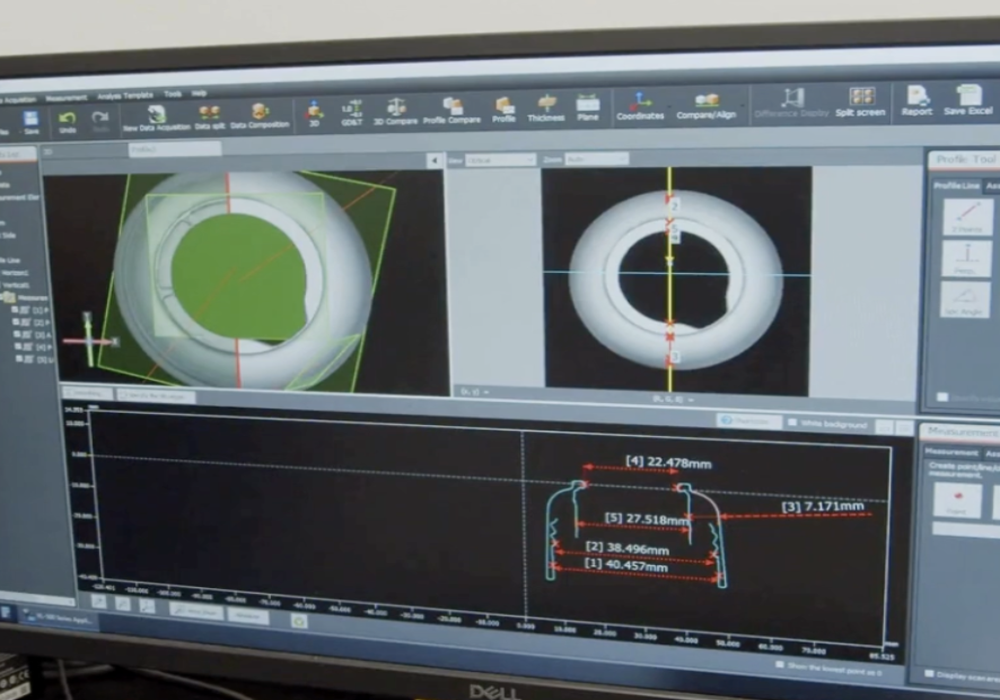Toggle Show the lowest point as 0

coord(780,664)
